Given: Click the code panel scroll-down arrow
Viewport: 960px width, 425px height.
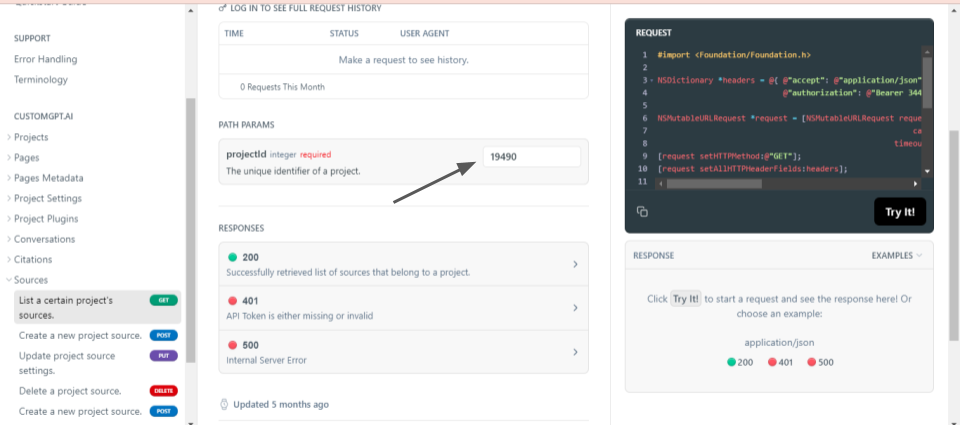Looking at the screenshot, I should tap(927, 172).
